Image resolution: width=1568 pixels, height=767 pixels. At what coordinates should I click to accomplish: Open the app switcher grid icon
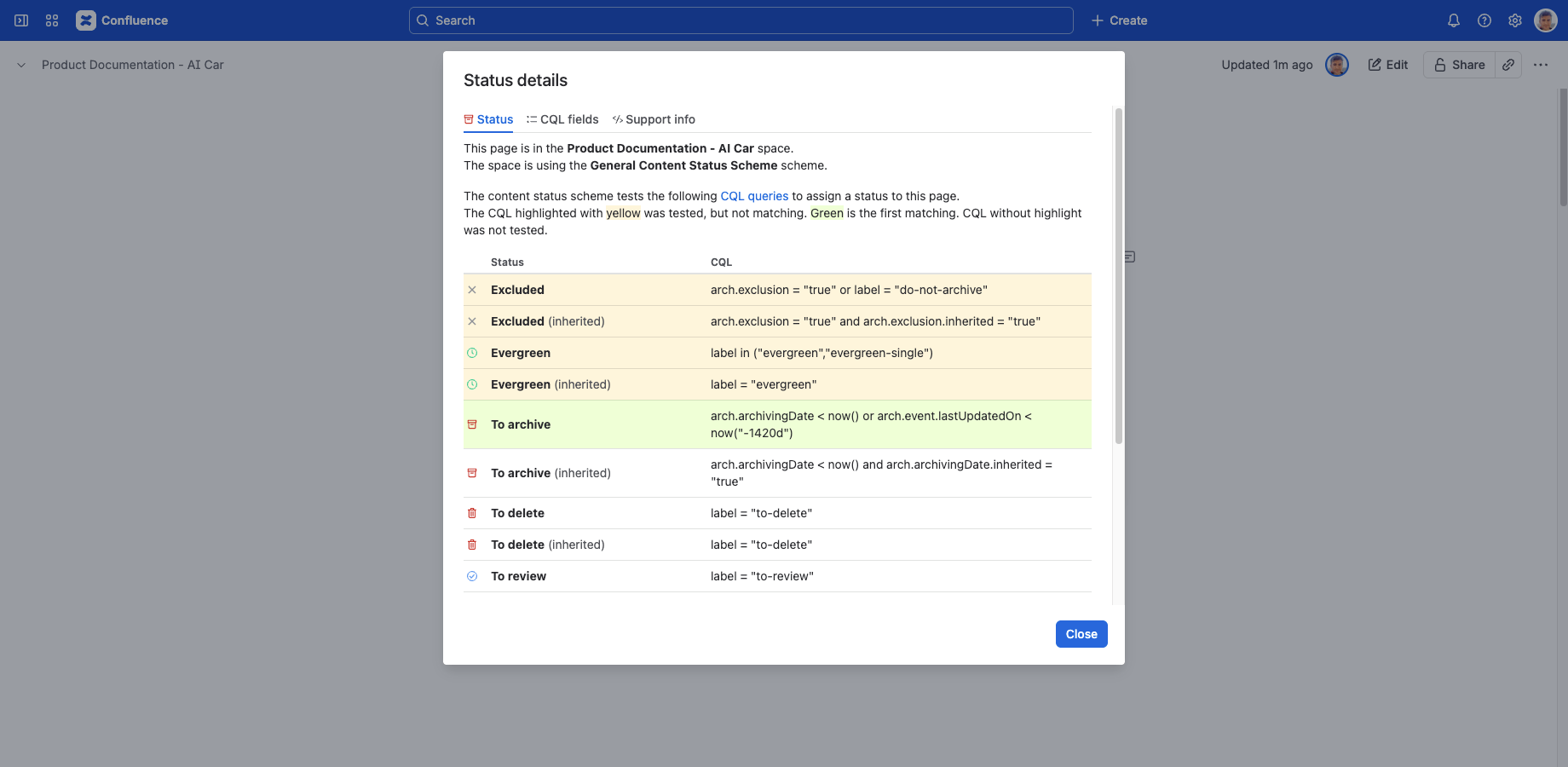(52, 20)
